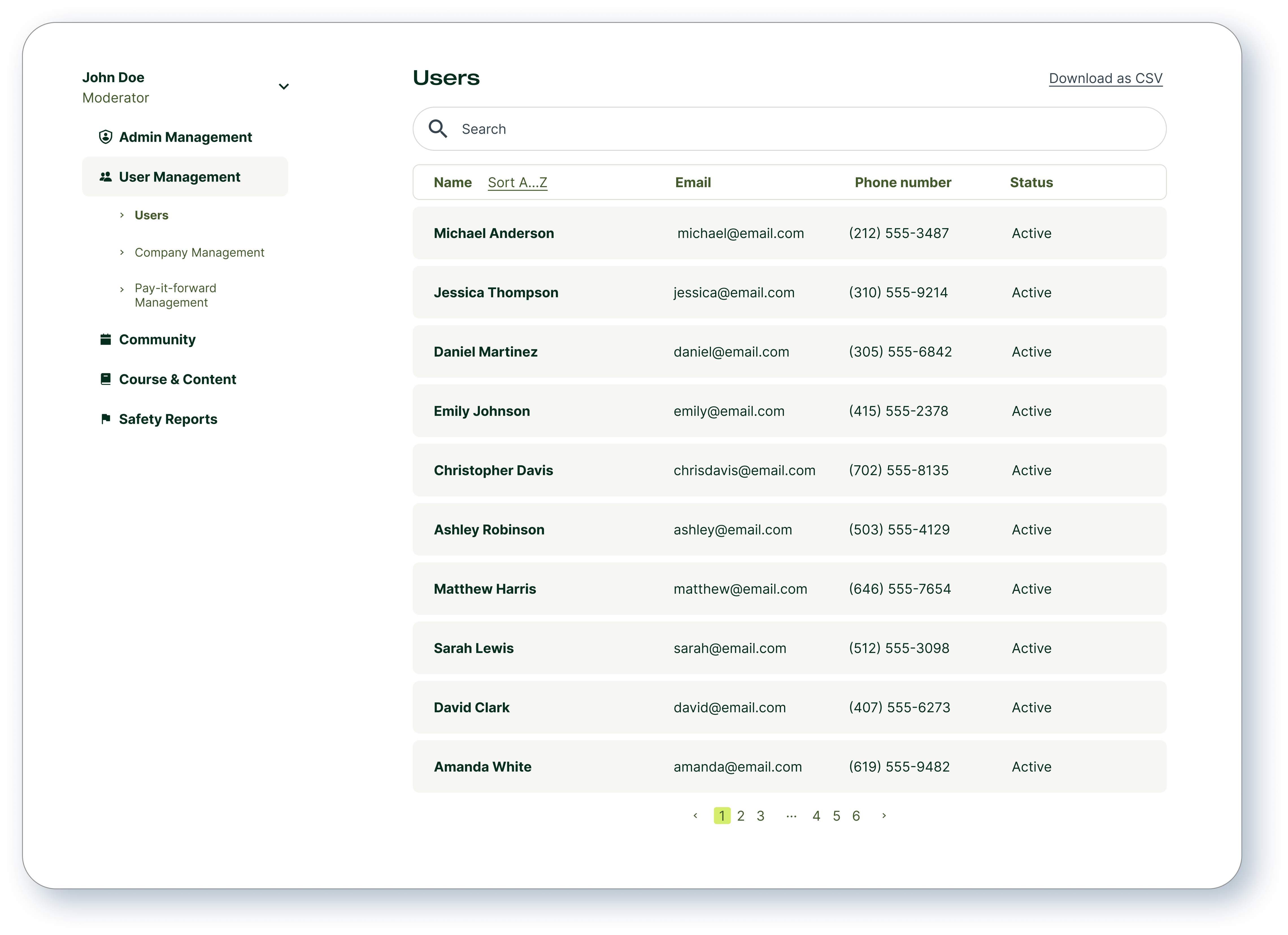The height and width of the screenshot is (935, 1288).
Task: Open Michael Anderson's user row
Action: pyautogui.click(x=789, y=233)
